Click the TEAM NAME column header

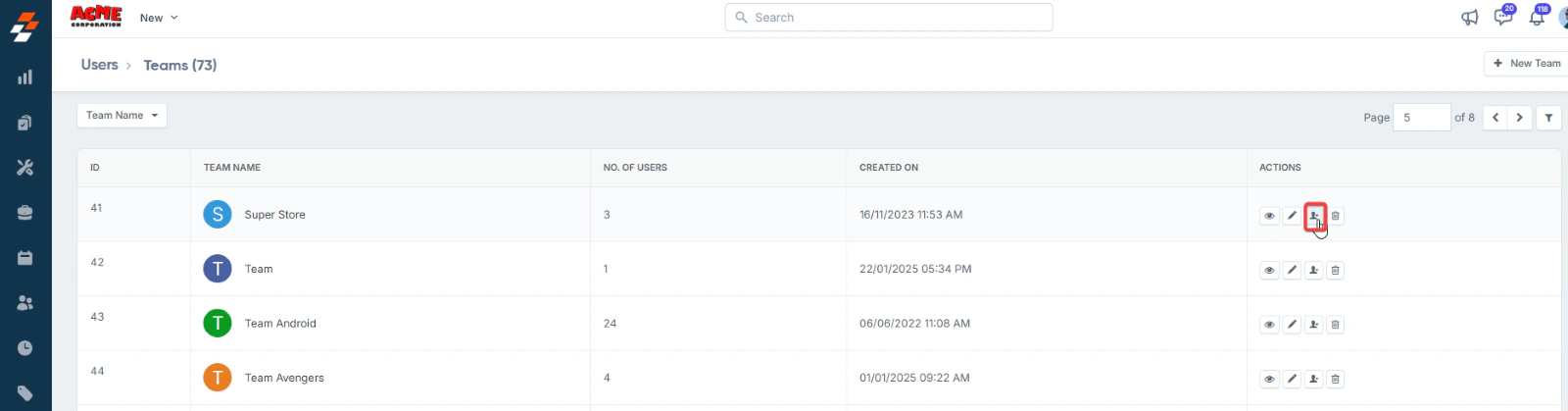point(232,168)
